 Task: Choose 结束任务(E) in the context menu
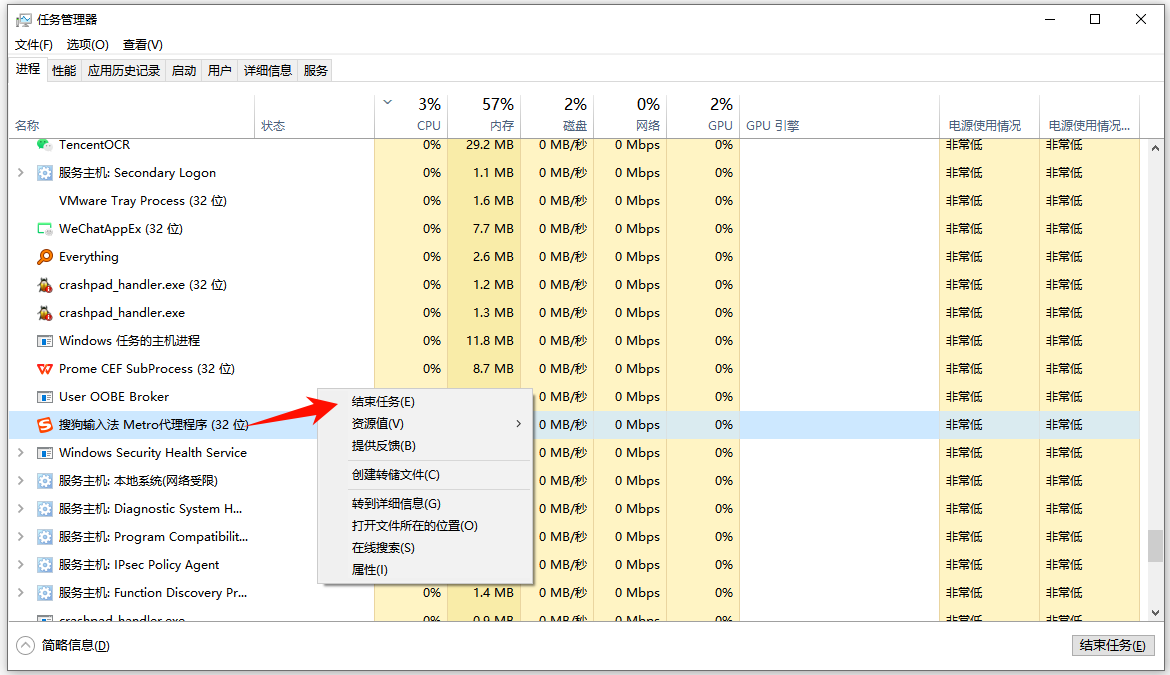(x=383, y=402)
